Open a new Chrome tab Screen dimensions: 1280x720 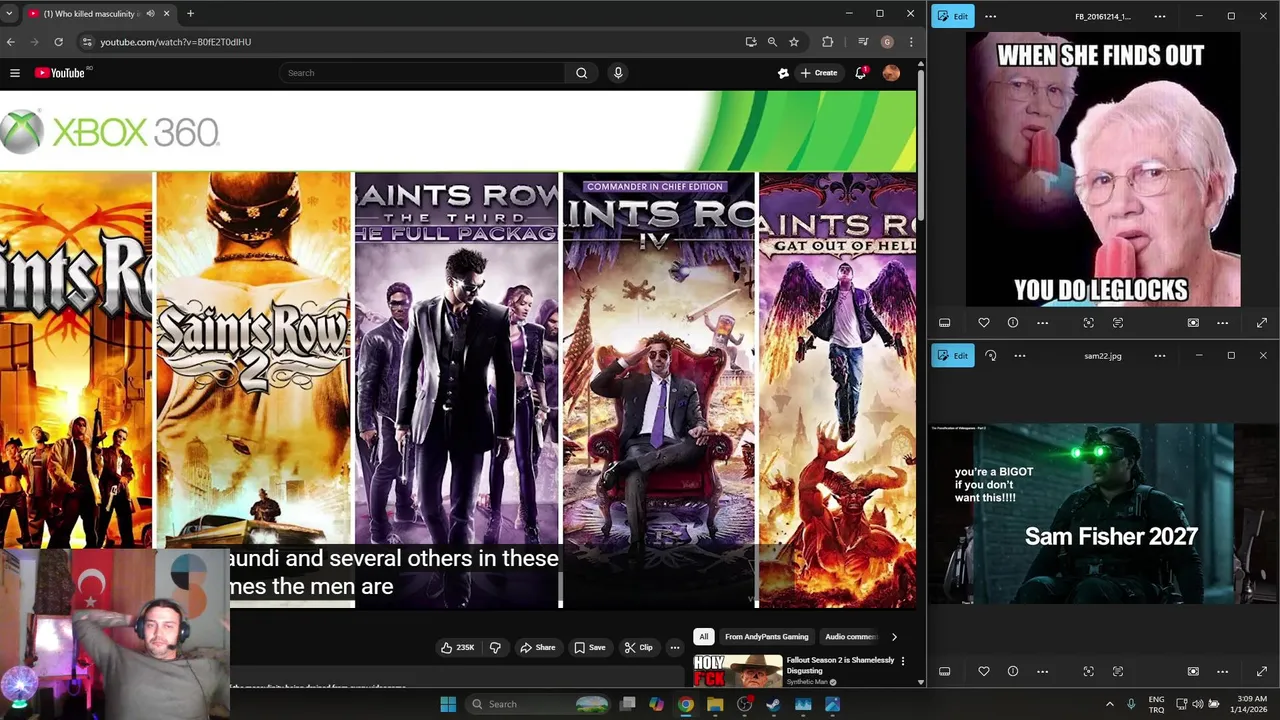pyautogui.click(x=190, y=14)
